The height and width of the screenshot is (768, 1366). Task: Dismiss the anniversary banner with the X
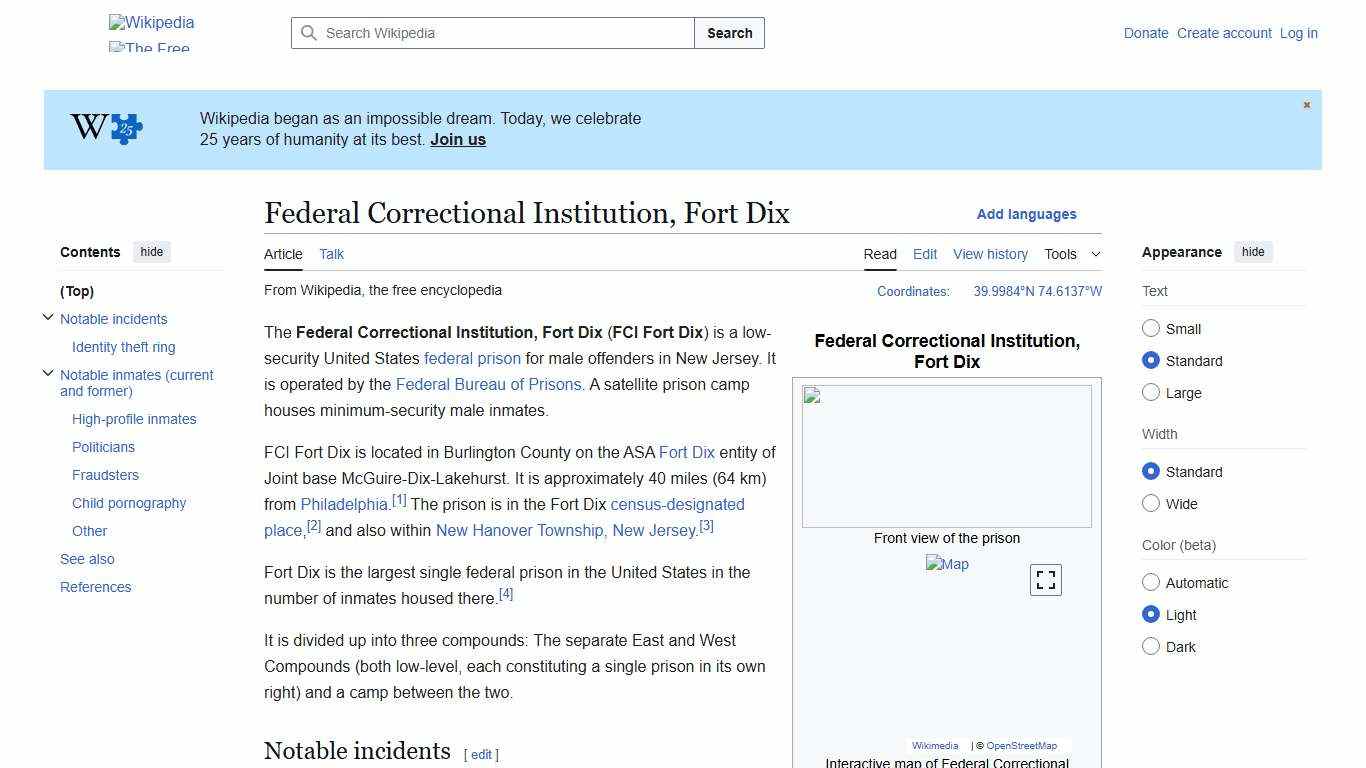click(x=1306, y=104)
